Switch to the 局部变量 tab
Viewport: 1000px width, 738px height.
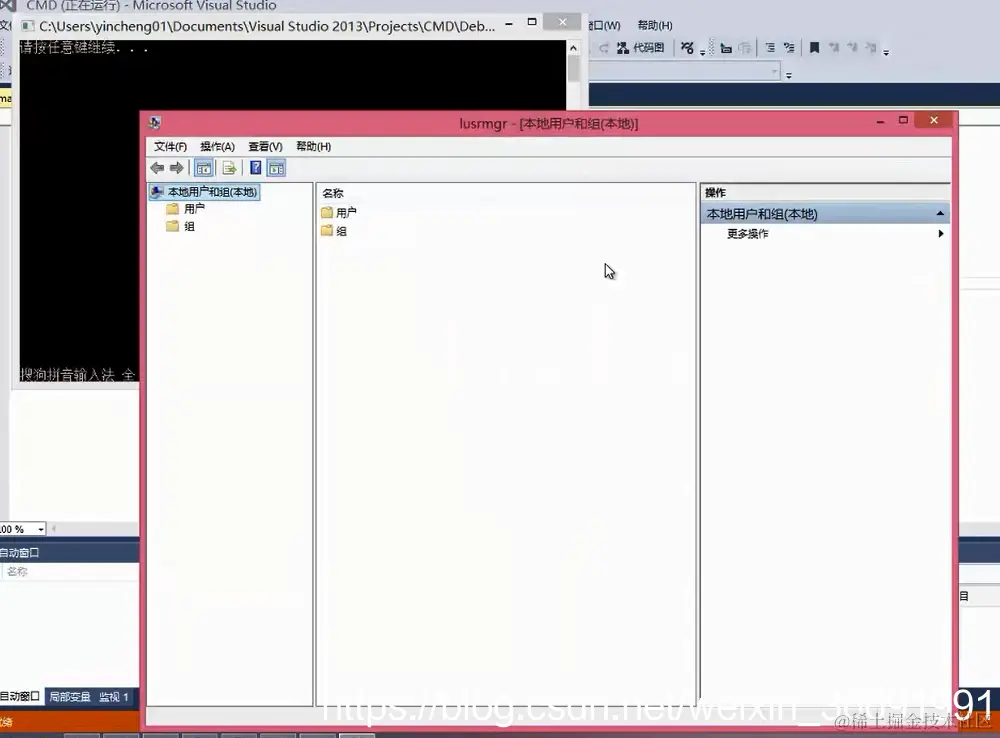pos(70,697)
